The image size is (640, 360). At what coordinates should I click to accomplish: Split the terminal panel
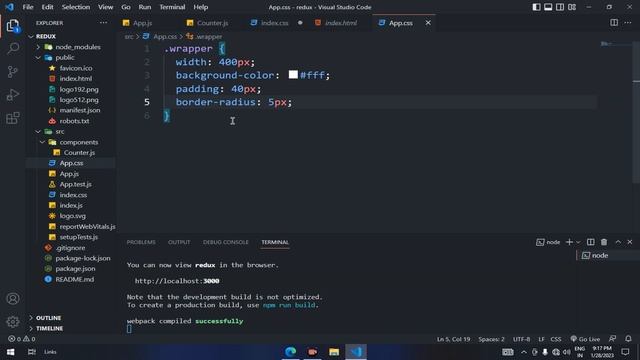tap(591, 242)
